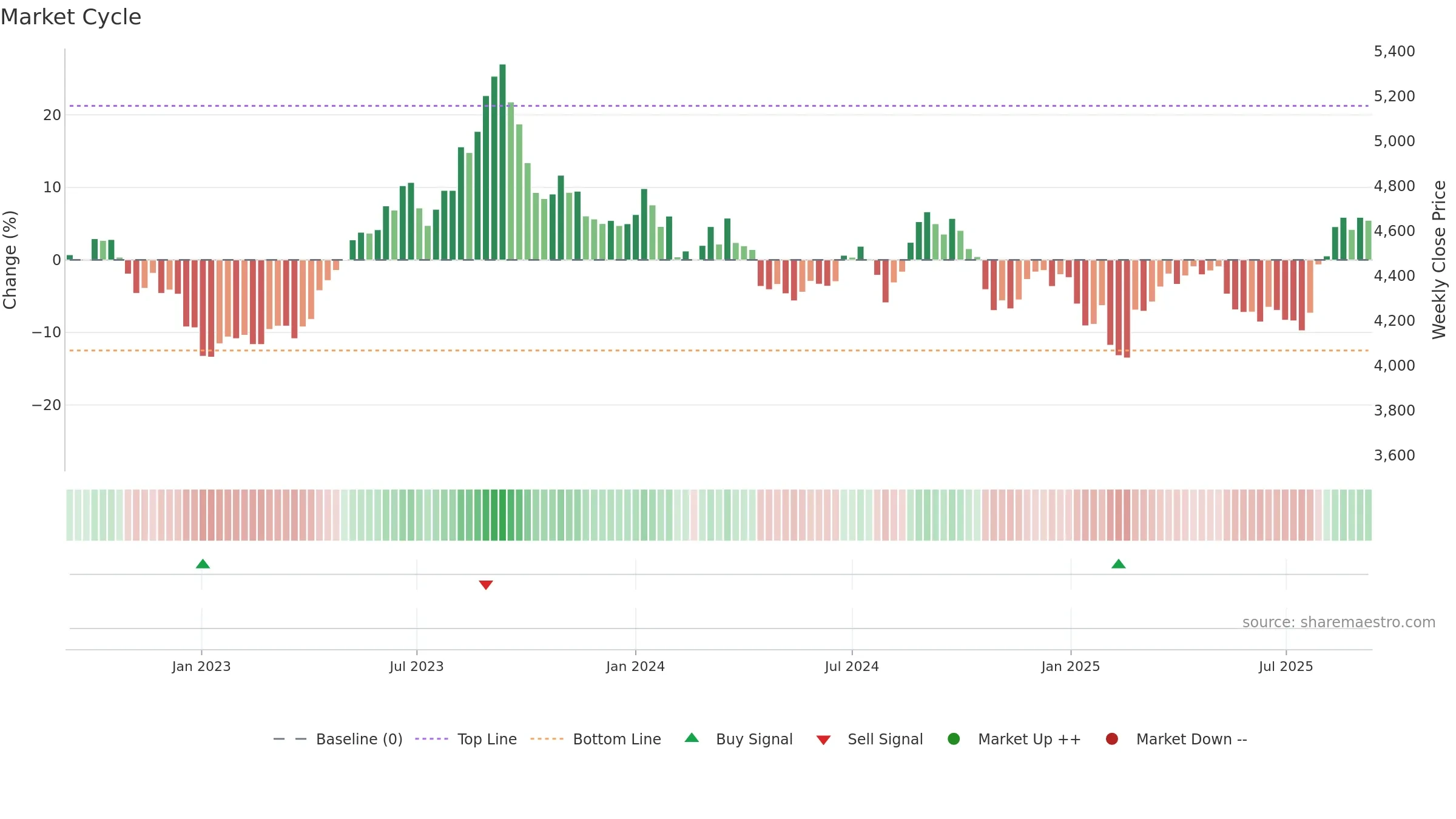The width and height of the screenshot is (1456, 819).
Task: Click the red Sell Signal triangle in legend
Action: pyautogui.click(x=823, y=740)
